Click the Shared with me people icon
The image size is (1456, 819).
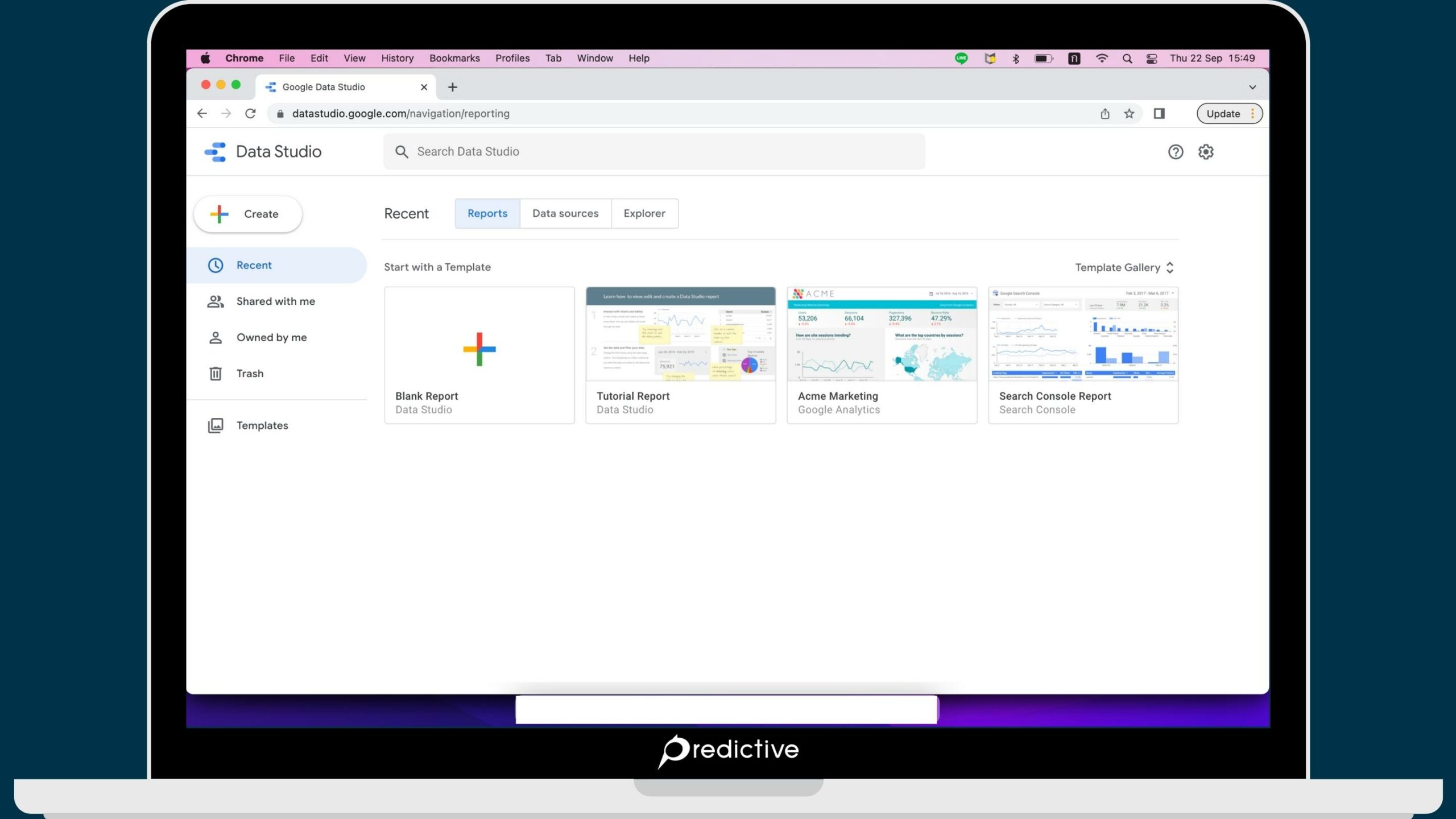pyautogui.click(x=216, y=301)
